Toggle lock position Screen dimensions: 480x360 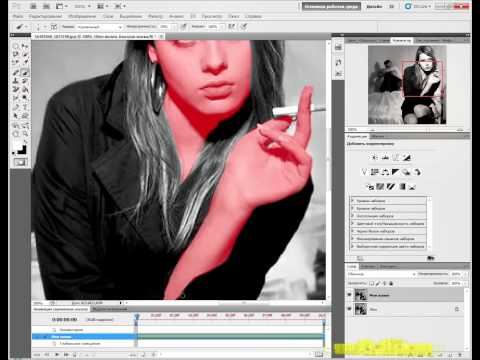384,283
